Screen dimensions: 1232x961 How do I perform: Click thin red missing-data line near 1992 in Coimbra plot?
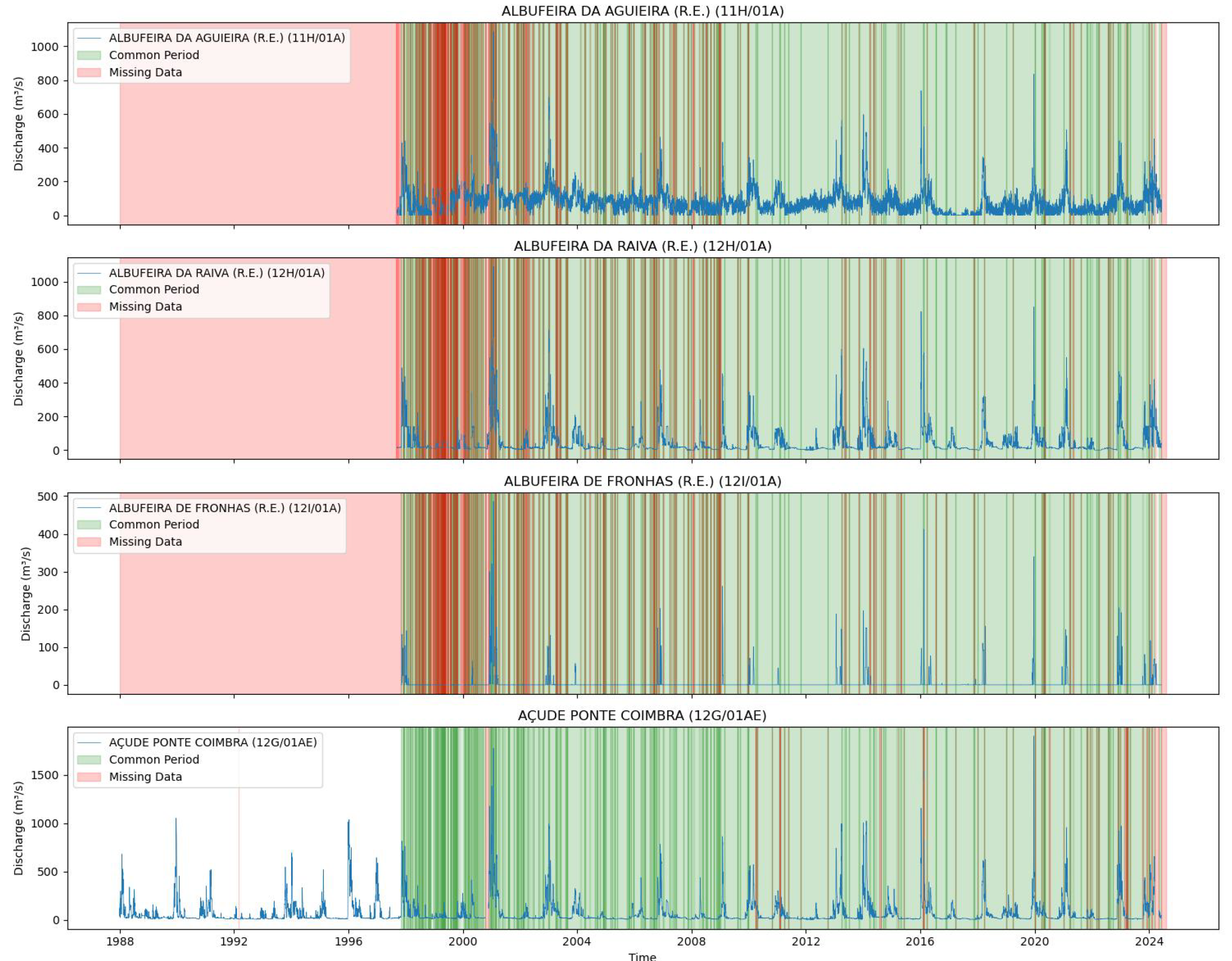coord(238,829)
